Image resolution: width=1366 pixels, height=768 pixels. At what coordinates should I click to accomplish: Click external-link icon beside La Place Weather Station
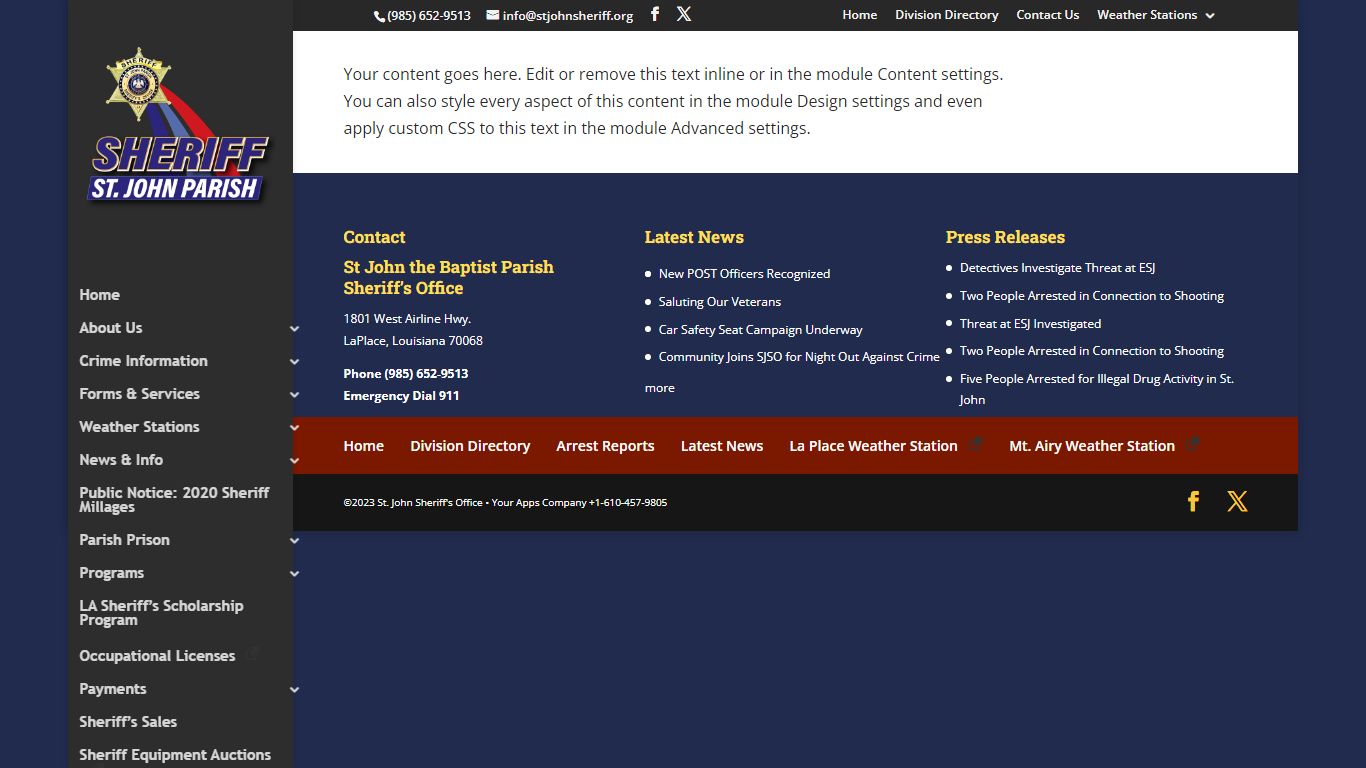click(976, 444)
